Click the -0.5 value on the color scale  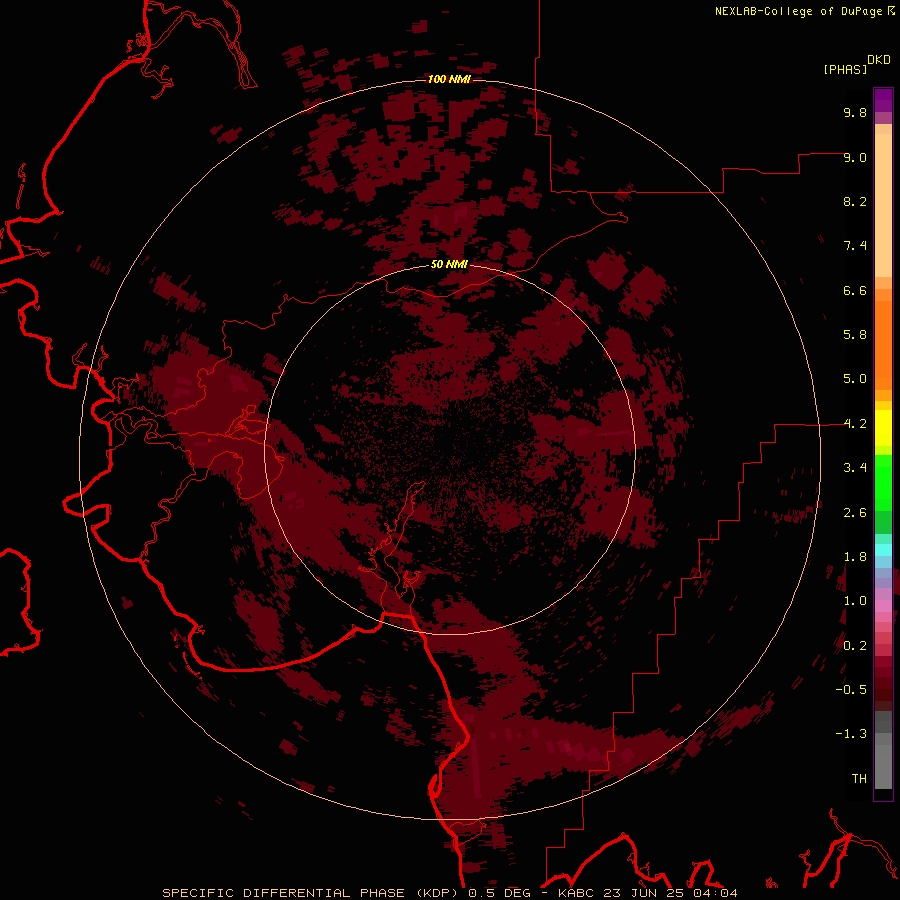tap(851, 690)
